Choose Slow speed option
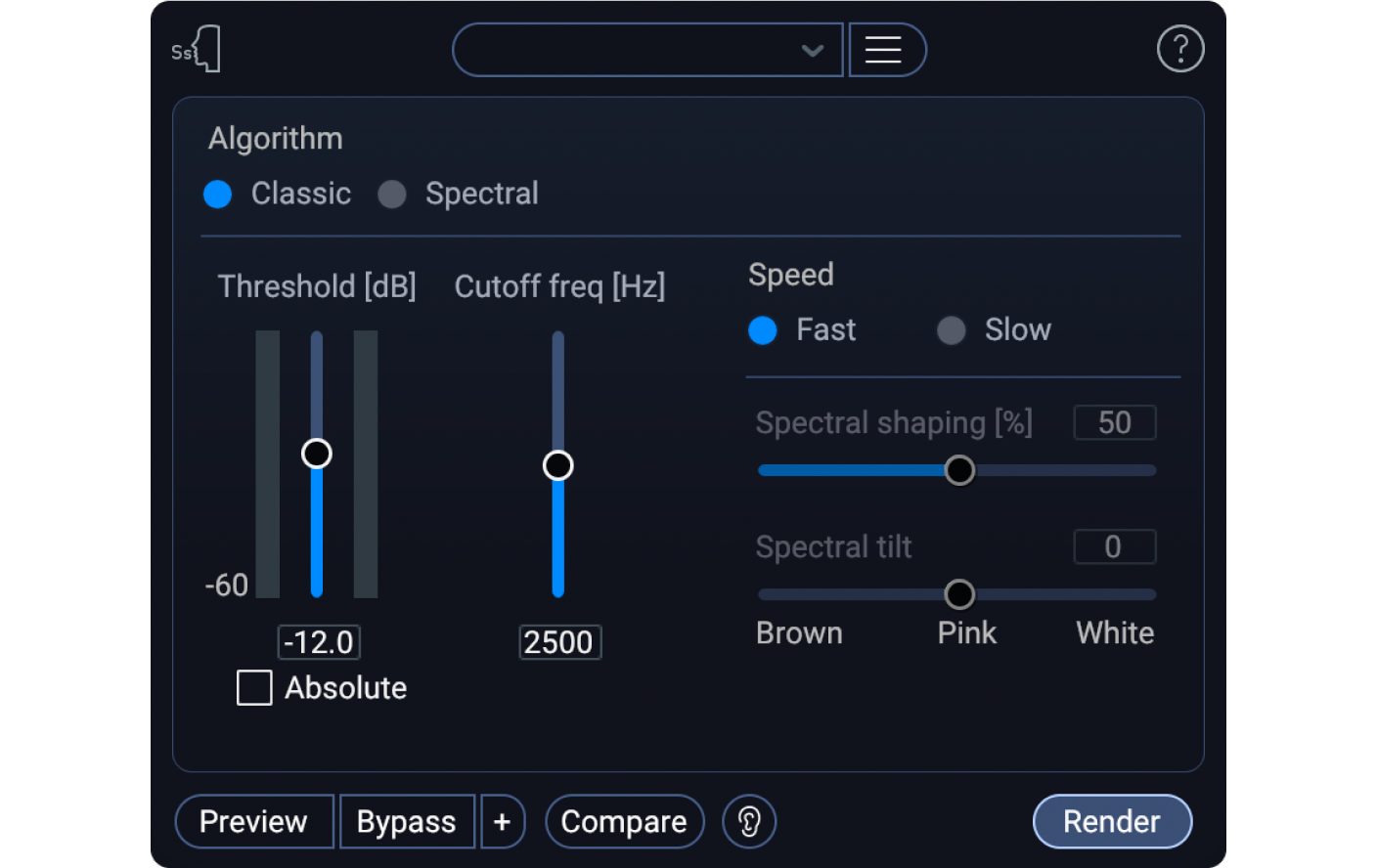Image resolution: width=1377 pixels, height=868 pixels. [952, 330]
